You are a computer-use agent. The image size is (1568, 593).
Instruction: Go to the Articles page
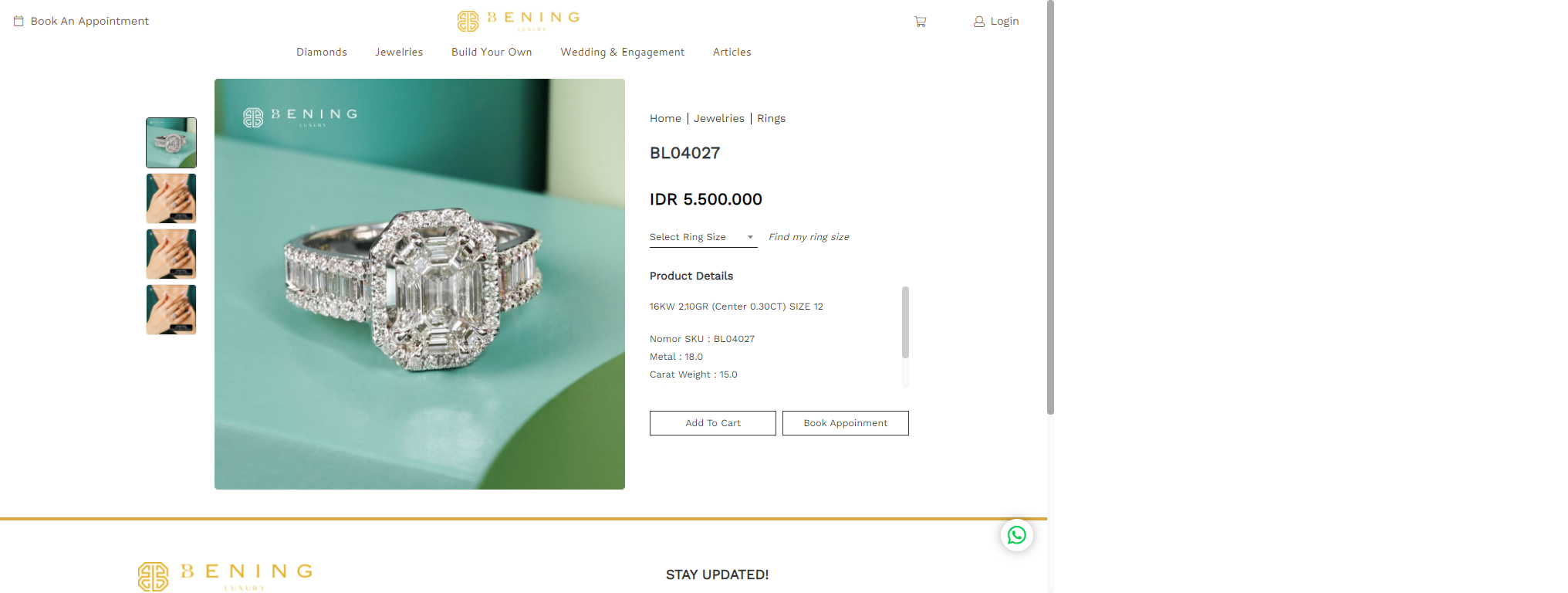pyautogui.click(x=732, y=52)
